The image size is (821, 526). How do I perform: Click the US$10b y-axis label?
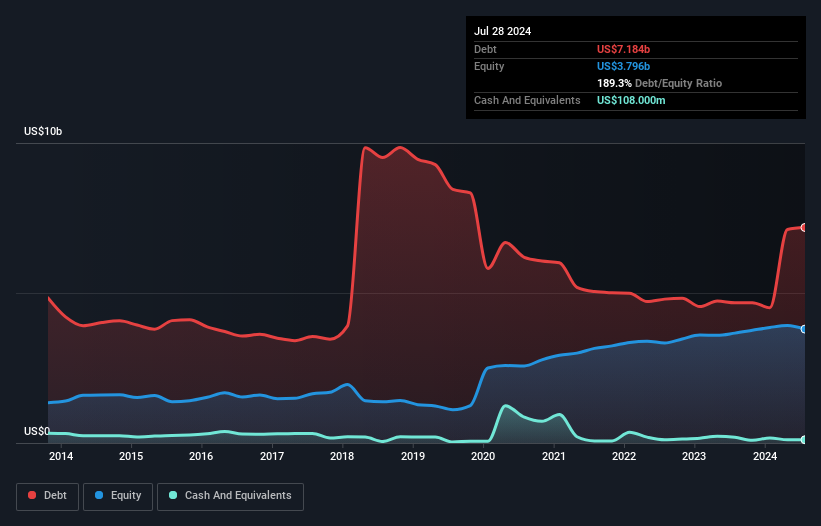(x=43, y=131)
